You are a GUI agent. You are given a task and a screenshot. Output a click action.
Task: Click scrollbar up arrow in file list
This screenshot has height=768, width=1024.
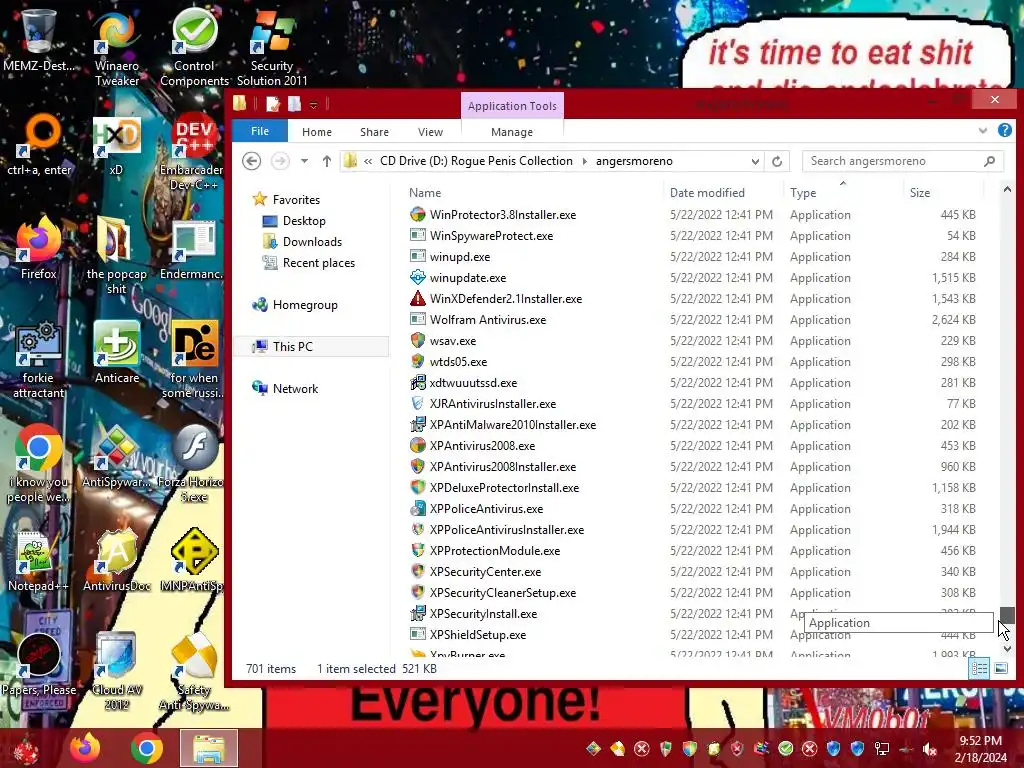tap(1007, 190)
